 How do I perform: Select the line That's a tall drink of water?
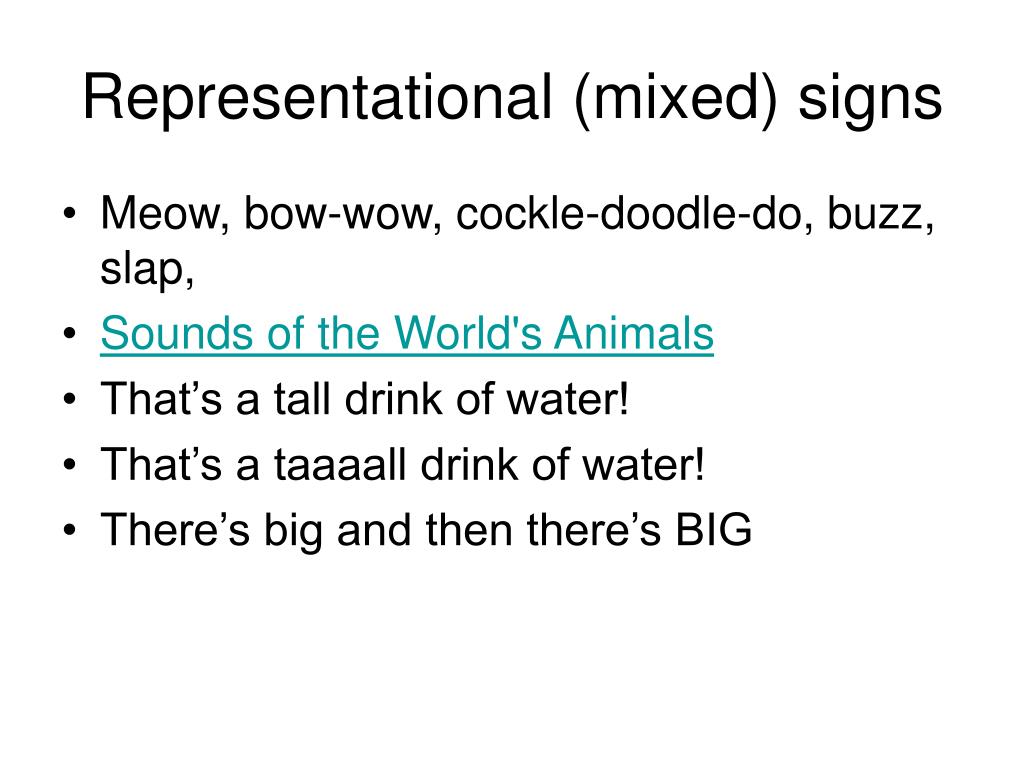click(365, 398)
